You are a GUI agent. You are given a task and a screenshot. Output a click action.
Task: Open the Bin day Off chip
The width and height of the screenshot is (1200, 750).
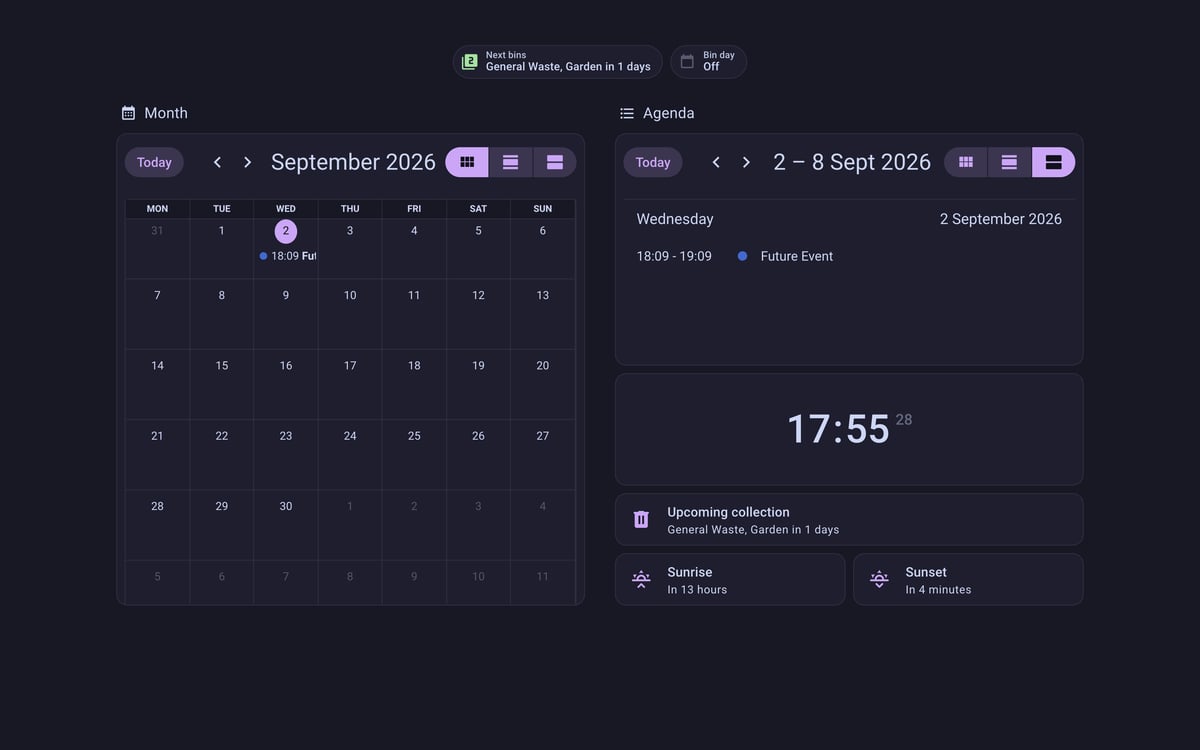pos(708,62)
